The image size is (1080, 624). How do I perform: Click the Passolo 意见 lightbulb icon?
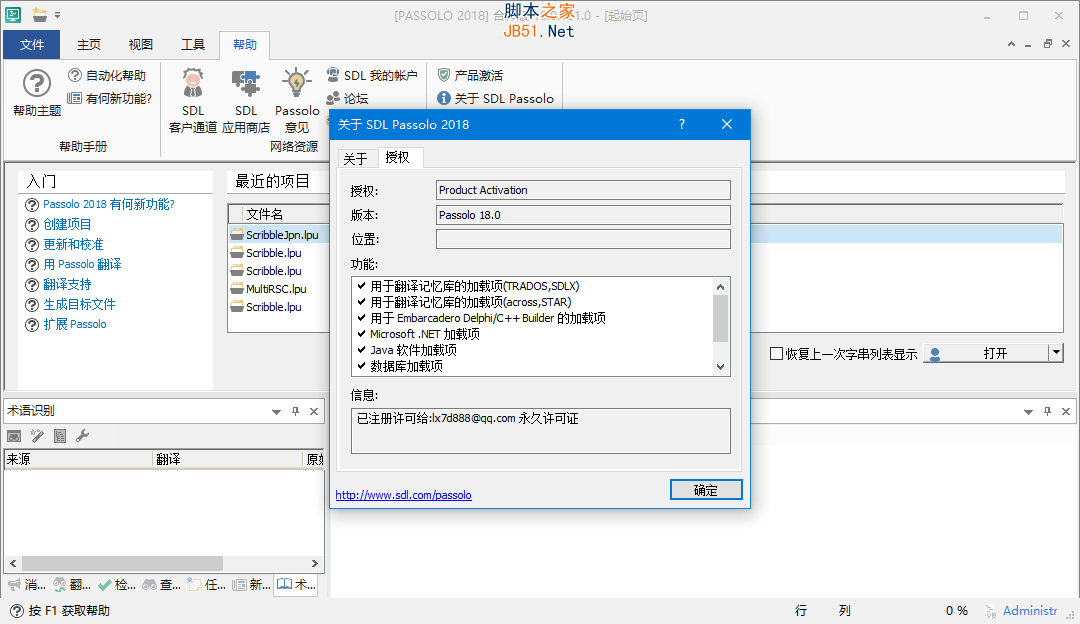pyautogui.click(x=297, y=84)
